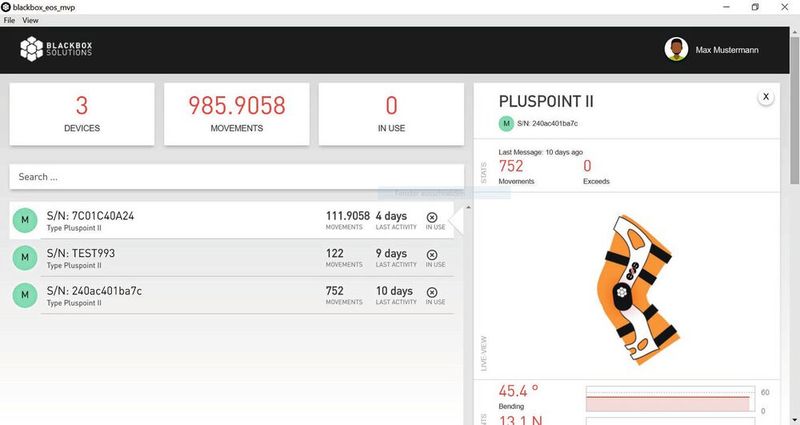Click green M badge of 7C01C40A24
800x425 pixels.
click(x=24, y=220)
